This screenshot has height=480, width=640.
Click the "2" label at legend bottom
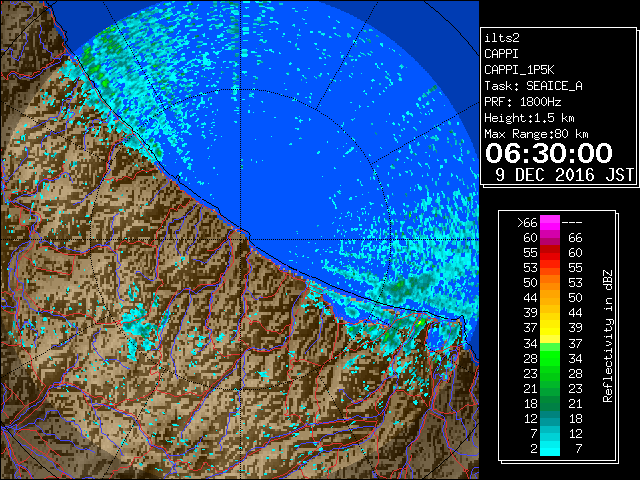(x=533, y=448)
